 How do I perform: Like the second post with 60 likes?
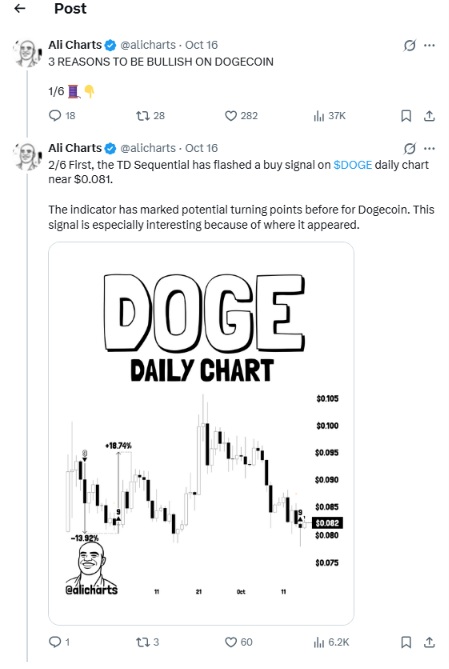[239, 642]
